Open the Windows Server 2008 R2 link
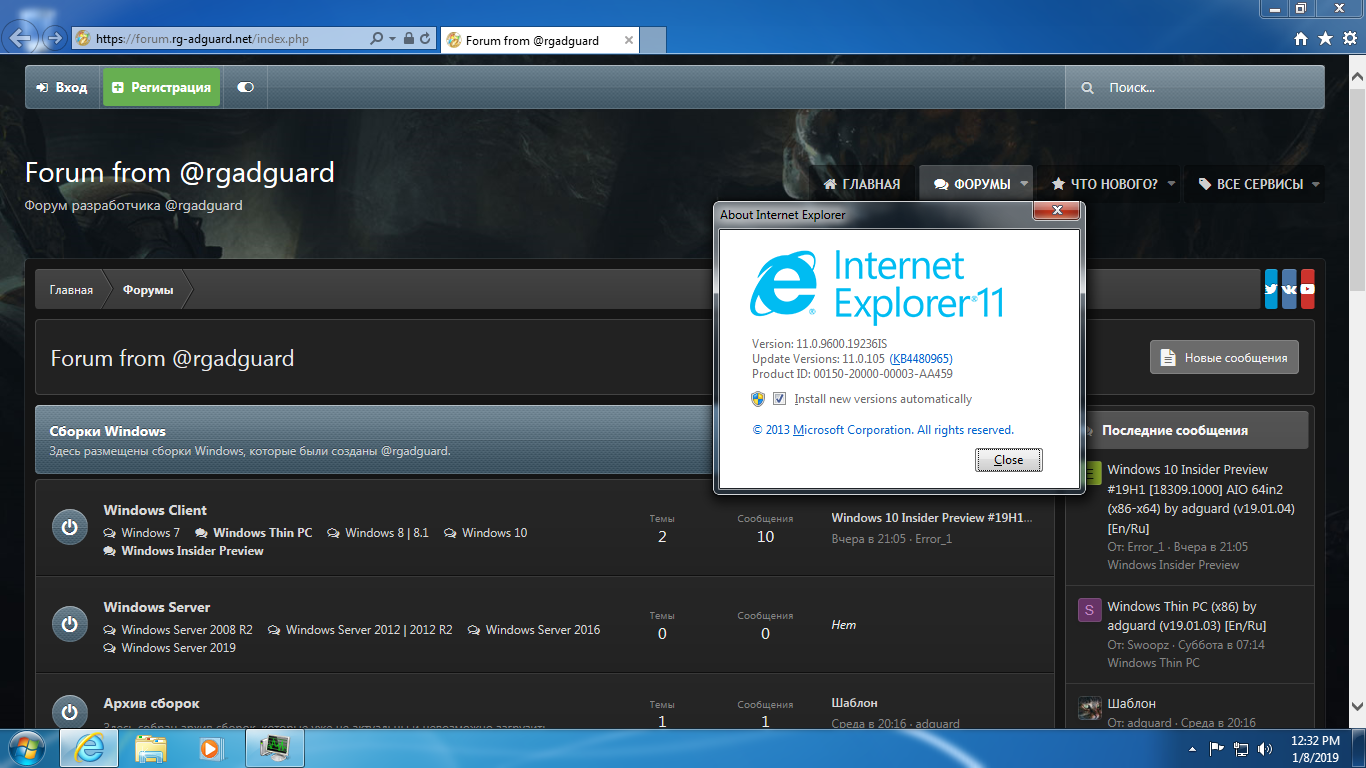 187,630
